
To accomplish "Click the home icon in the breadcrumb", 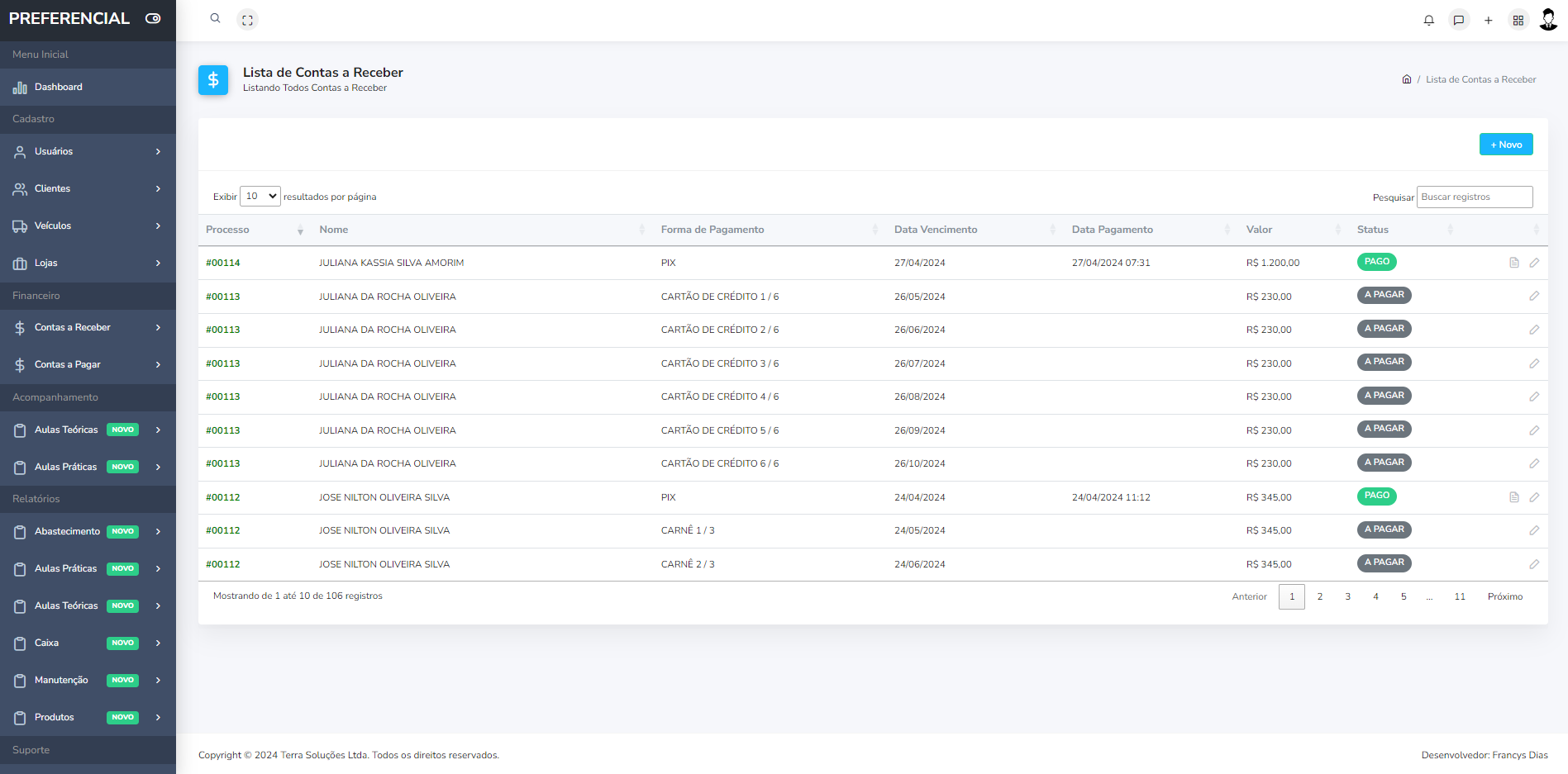I will pos(1407,79).
